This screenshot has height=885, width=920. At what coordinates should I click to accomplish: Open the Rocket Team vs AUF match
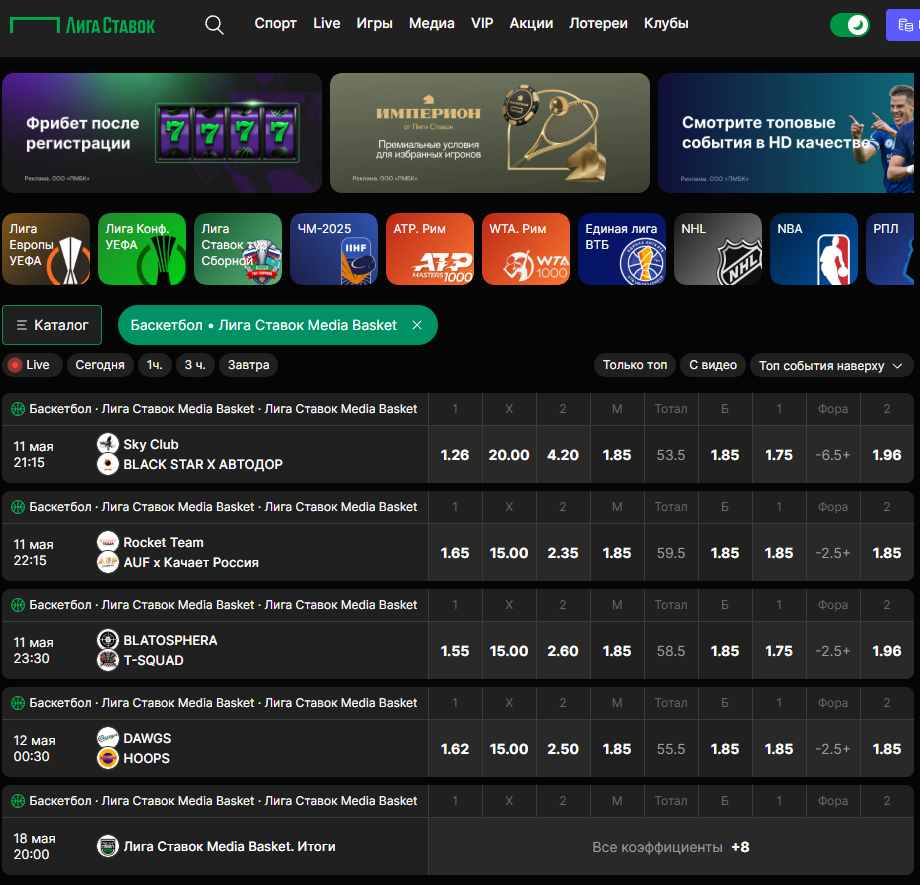click(215, 552)
